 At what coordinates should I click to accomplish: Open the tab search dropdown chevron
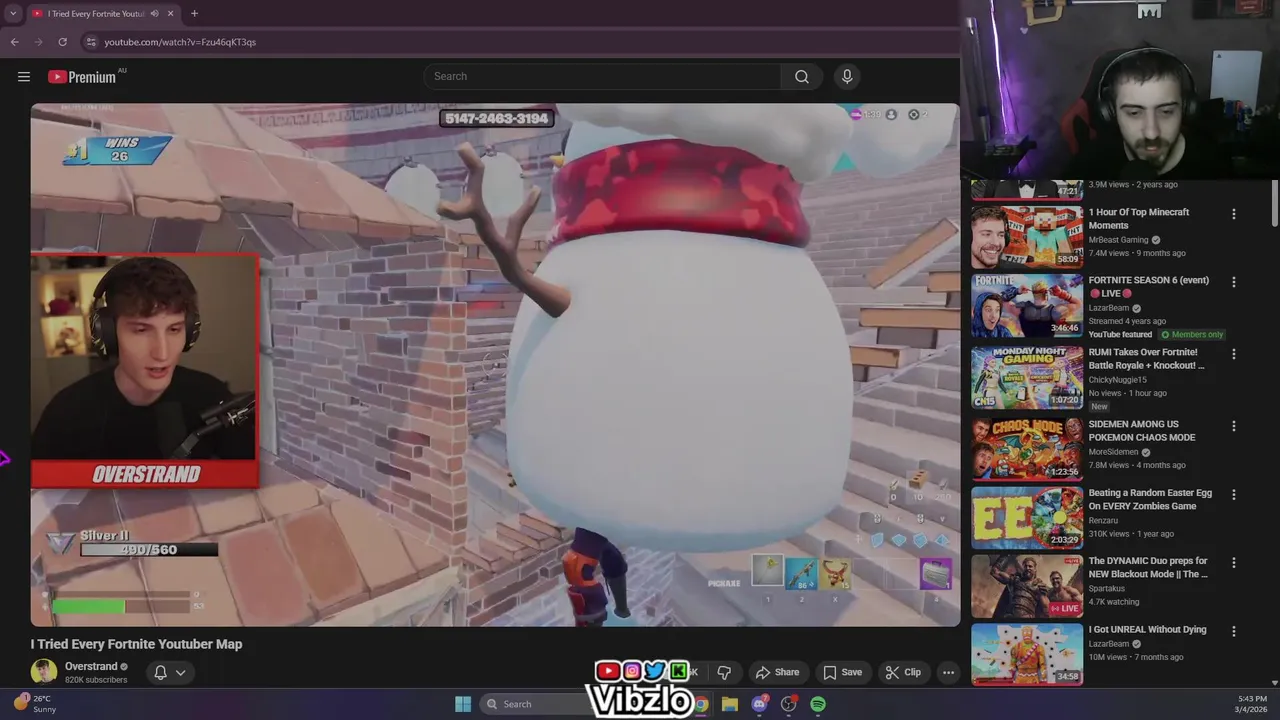(13, 14)
